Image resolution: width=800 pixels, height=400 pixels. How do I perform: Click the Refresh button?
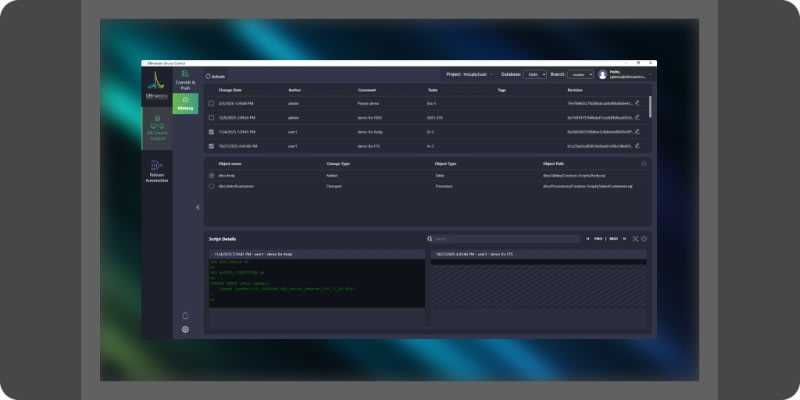click(215, 76)
